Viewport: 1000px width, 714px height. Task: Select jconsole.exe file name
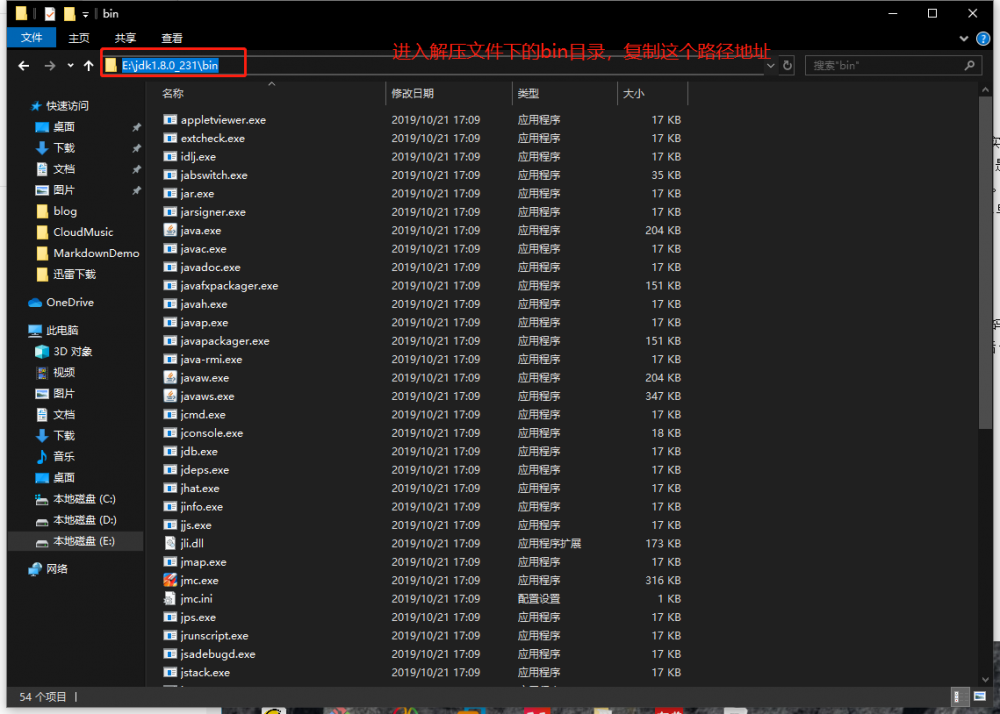click(212, 433)
